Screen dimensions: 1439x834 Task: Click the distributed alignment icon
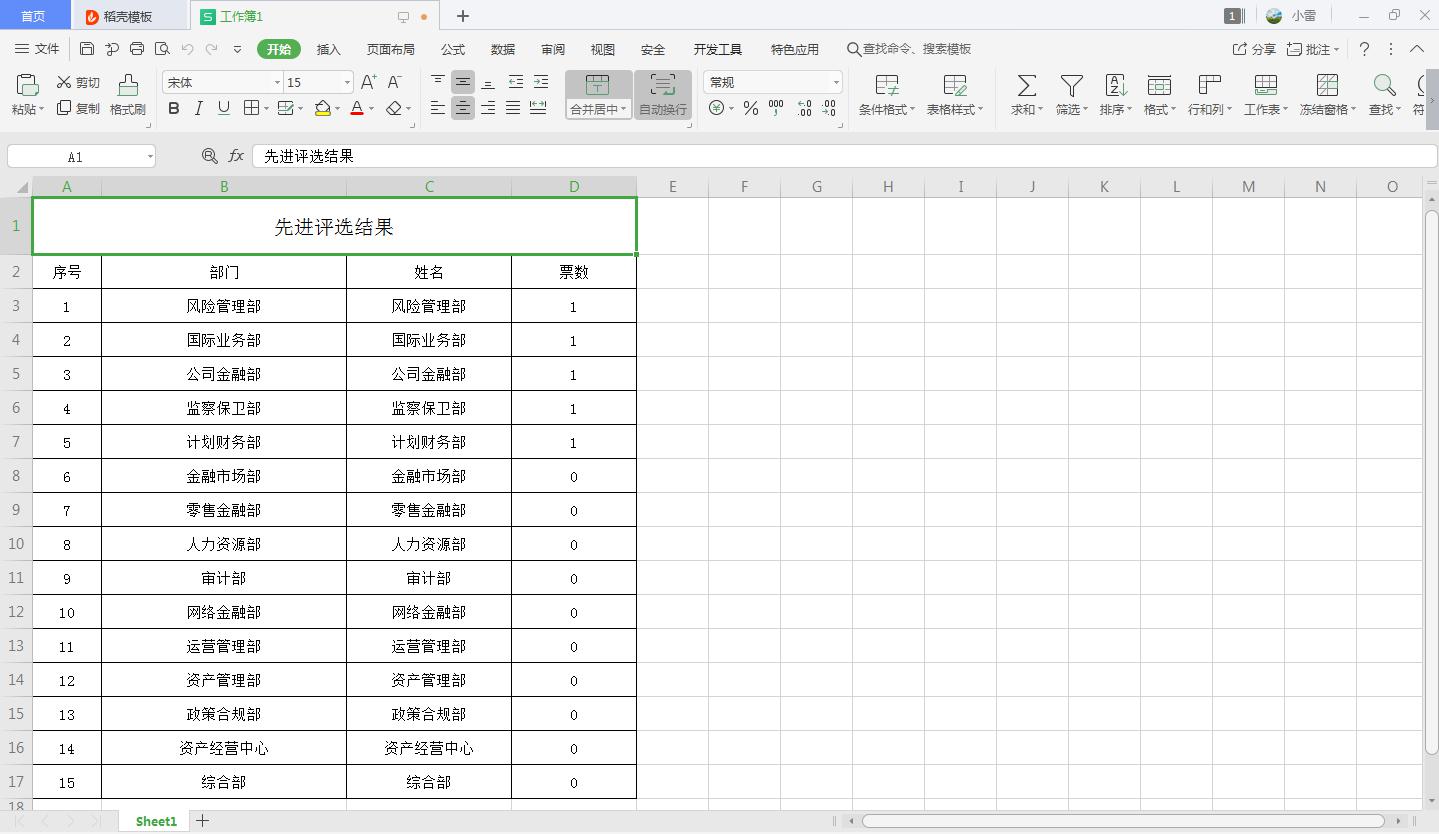538,108
